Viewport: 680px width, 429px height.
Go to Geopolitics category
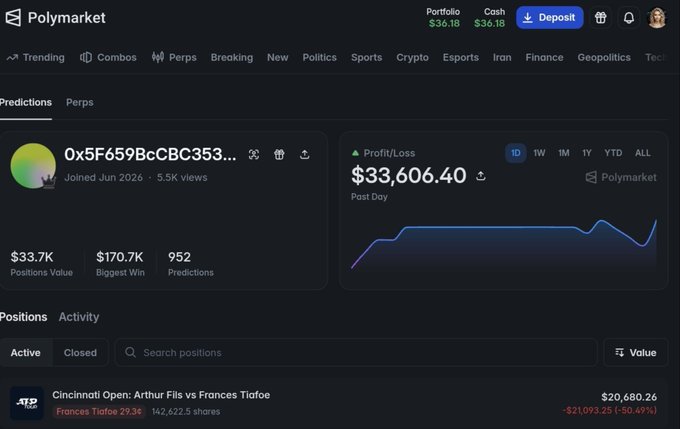[x=604, y=57]
